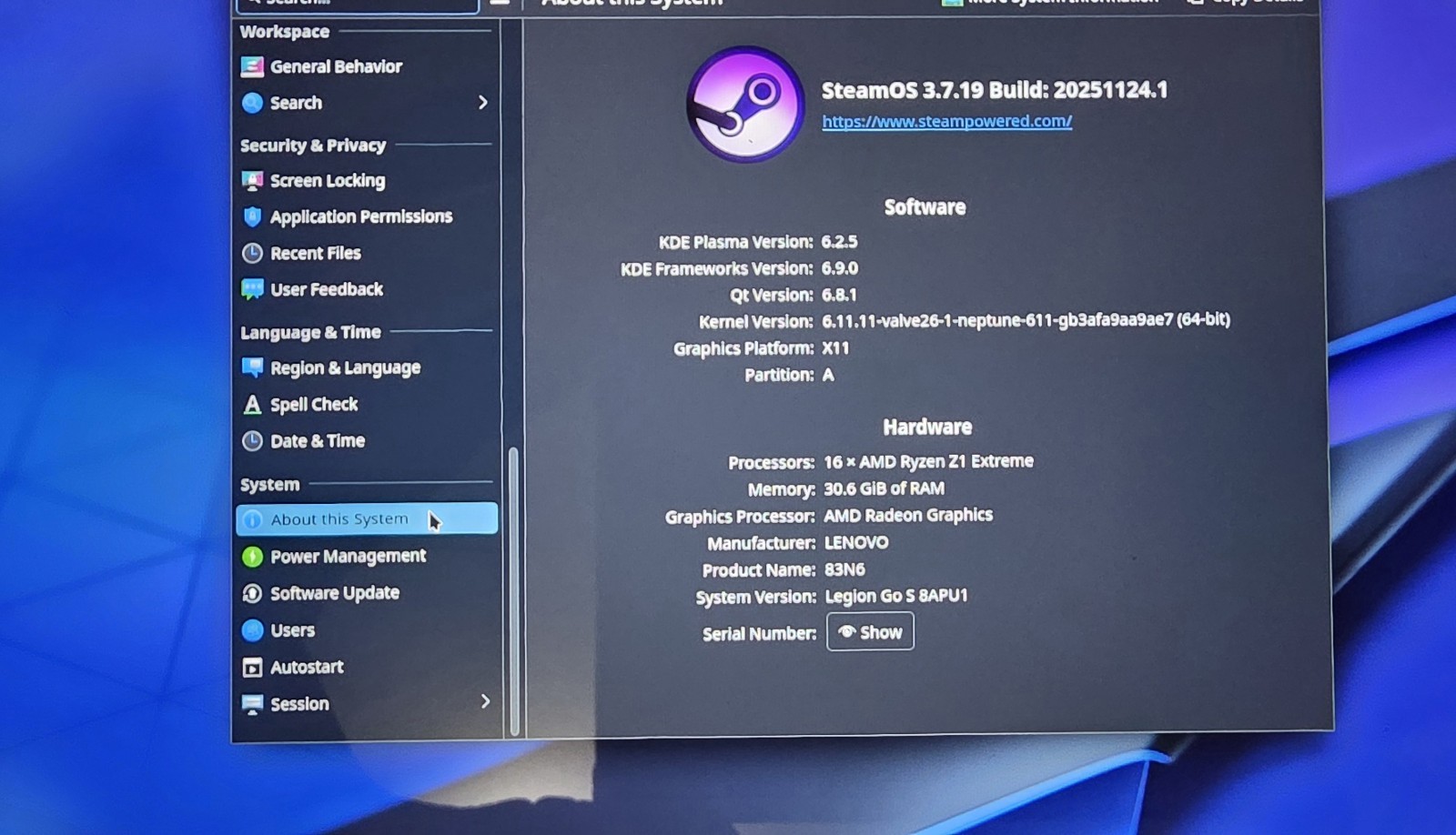
Task: Click the 30.6 GiB of RAM value
Action: [x=884, y=488]
